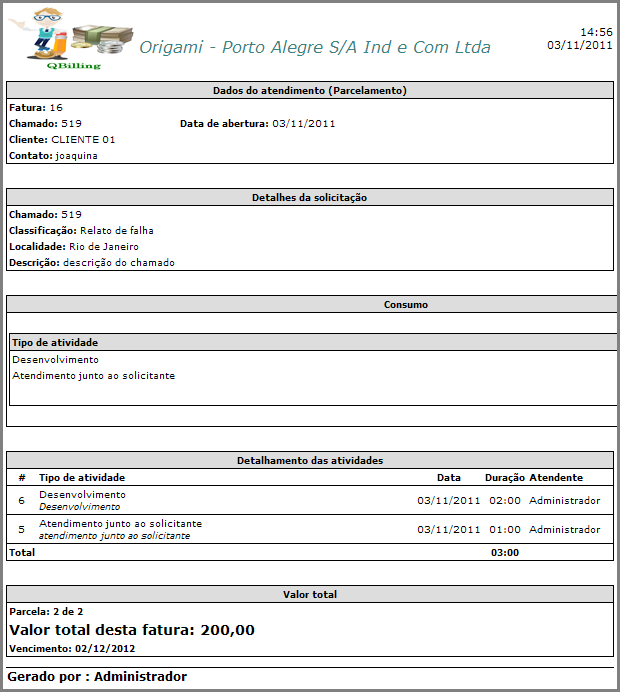The image size is (620, 692).
Task: Click the QBilling logo image
Action: [72, 38]
